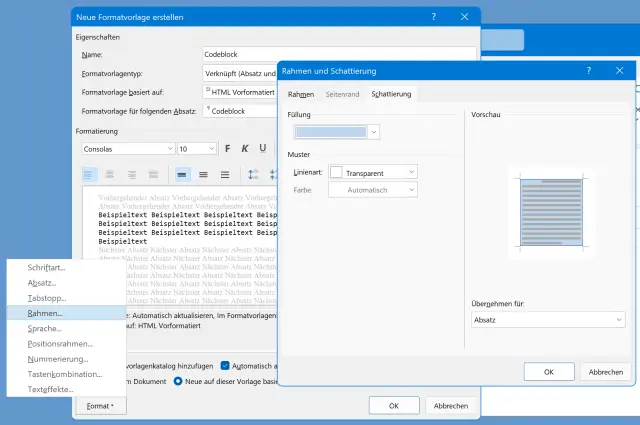Click the align left icon
This screenshot has height=425, width=640.
pos(89,174)
